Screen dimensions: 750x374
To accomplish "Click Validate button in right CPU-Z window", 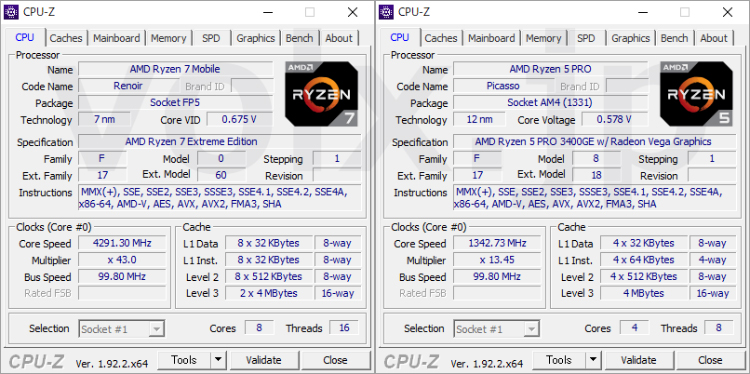I will [639, 360].
